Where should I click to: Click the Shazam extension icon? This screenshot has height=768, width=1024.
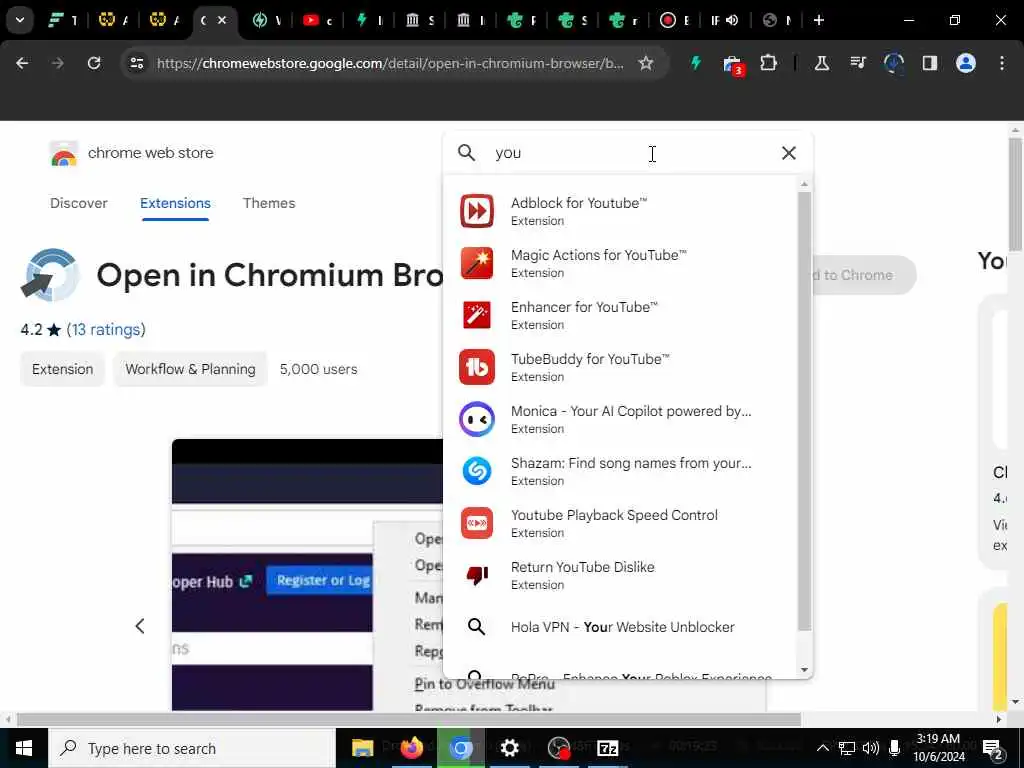477,471
